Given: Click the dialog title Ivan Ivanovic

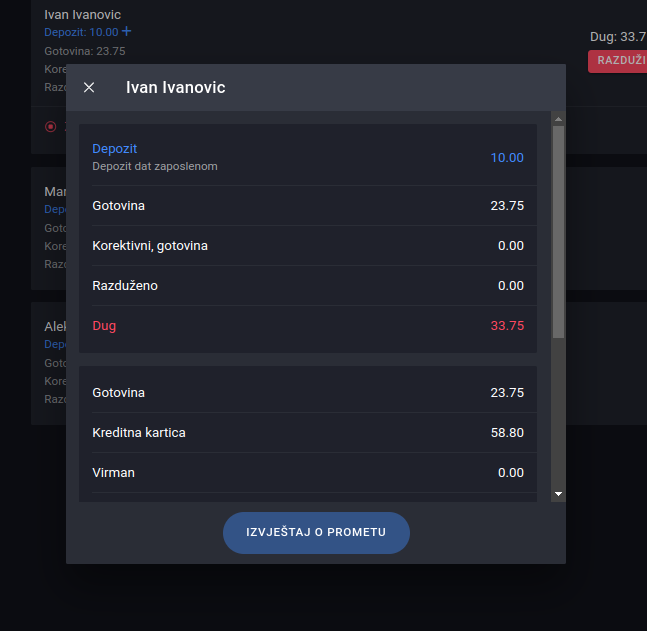Looking at the screenshot, I should [x=175, y=88].
